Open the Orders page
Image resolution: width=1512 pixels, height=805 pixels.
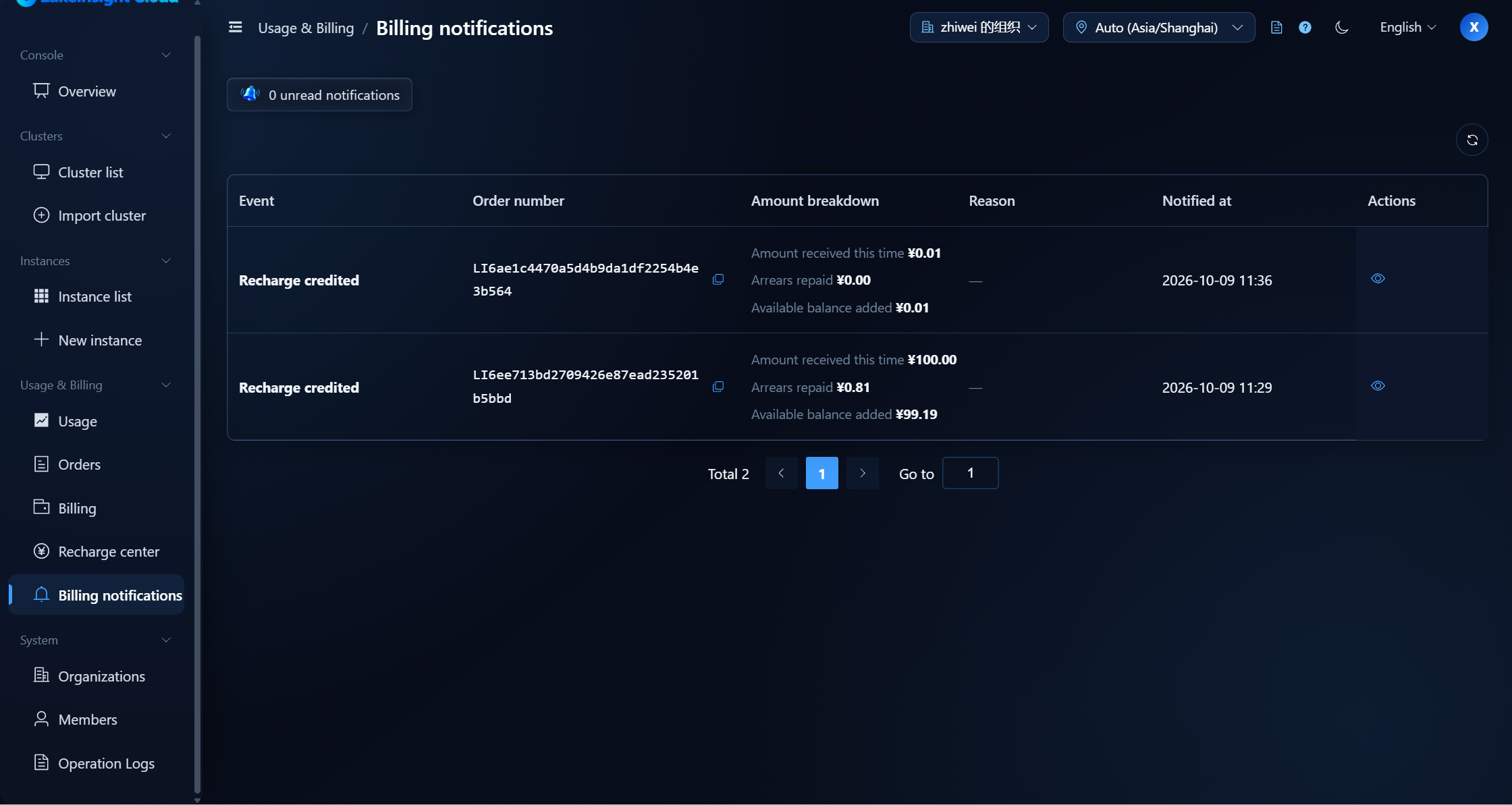pyautogui.click(x=96, y=464)
